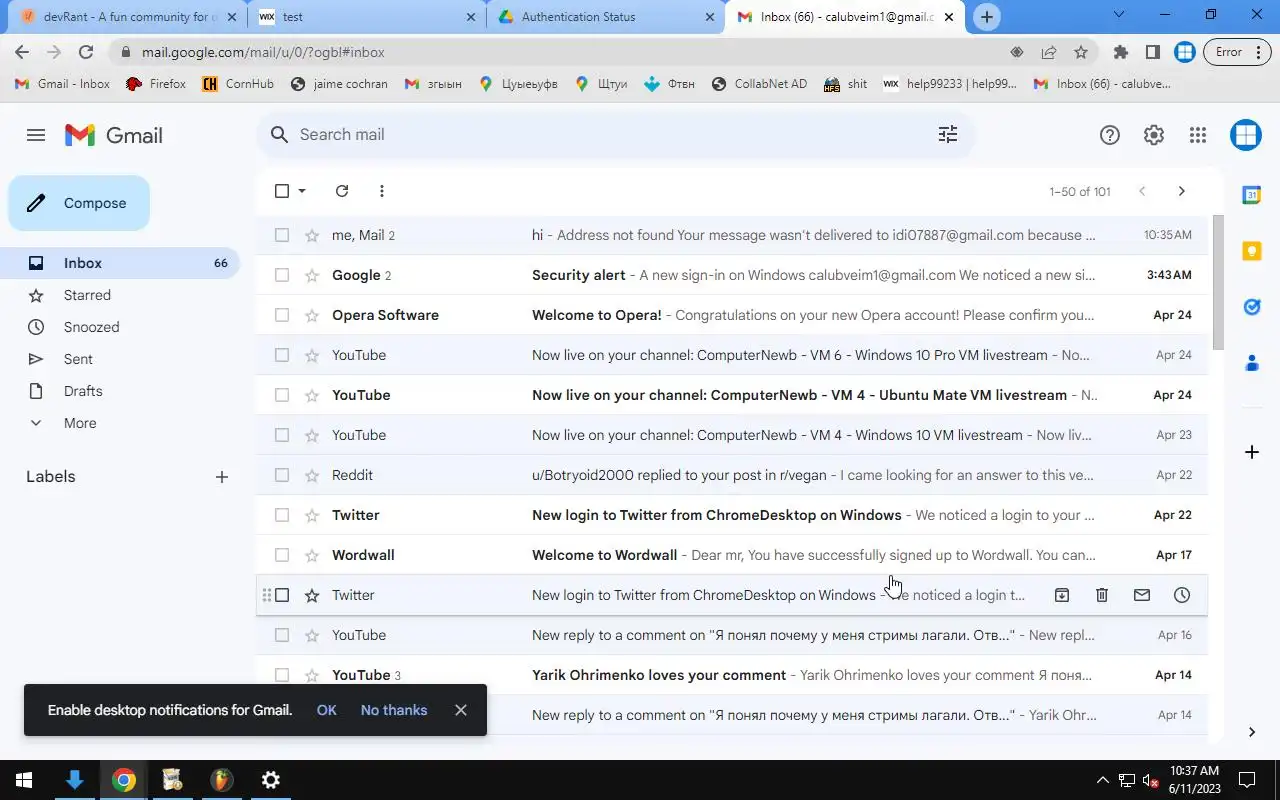This screenshot has height=800, width=1280.
Task: Open the Welcome to Opera! email
Action: [x=731, y=315]
